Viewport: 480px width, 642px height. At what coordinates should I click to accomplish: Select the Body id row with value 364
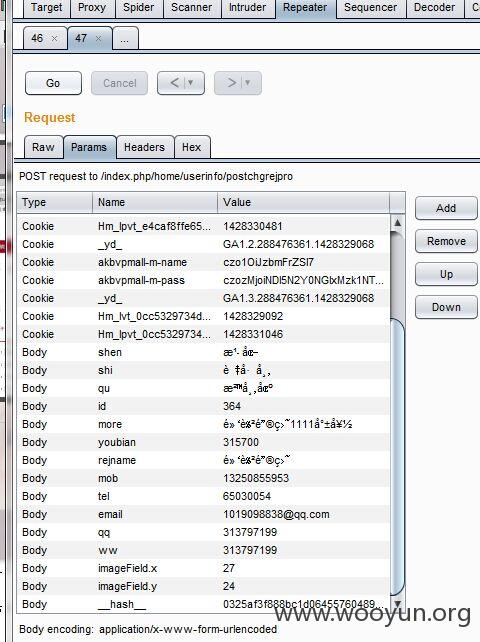tap(203, 406)
